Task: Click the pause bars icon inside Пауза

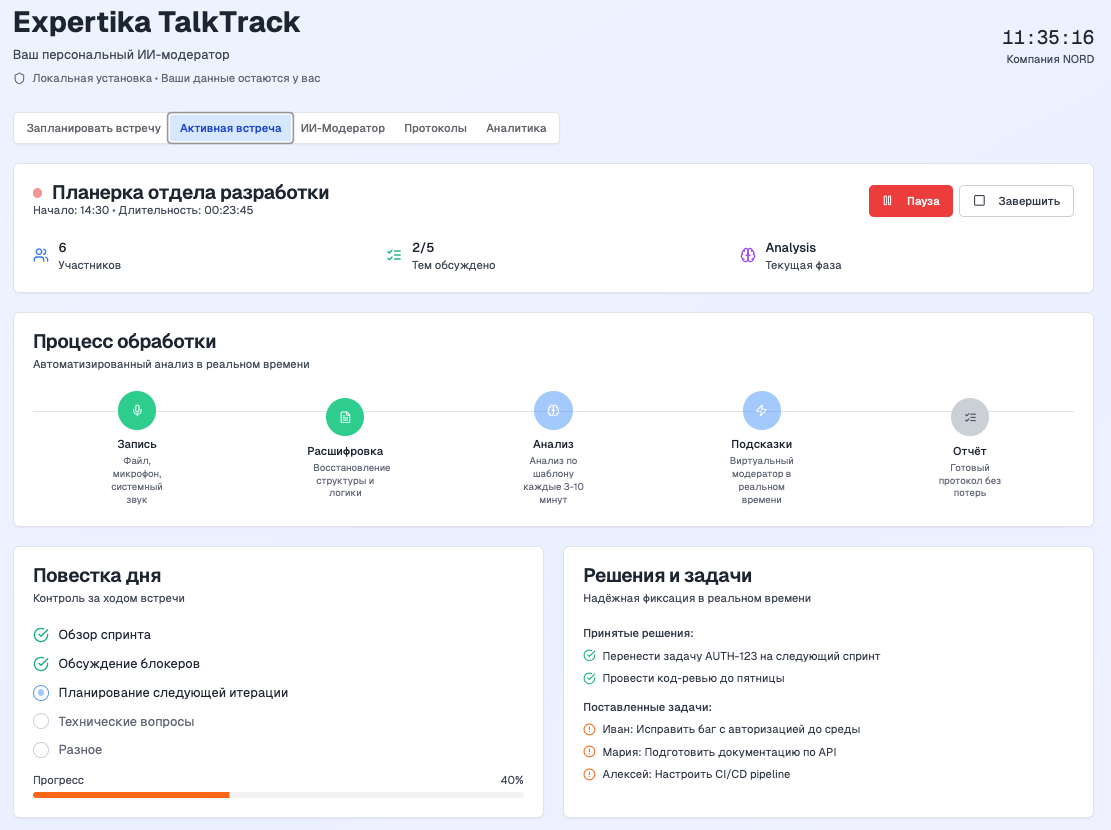Action: click(887, 201)
